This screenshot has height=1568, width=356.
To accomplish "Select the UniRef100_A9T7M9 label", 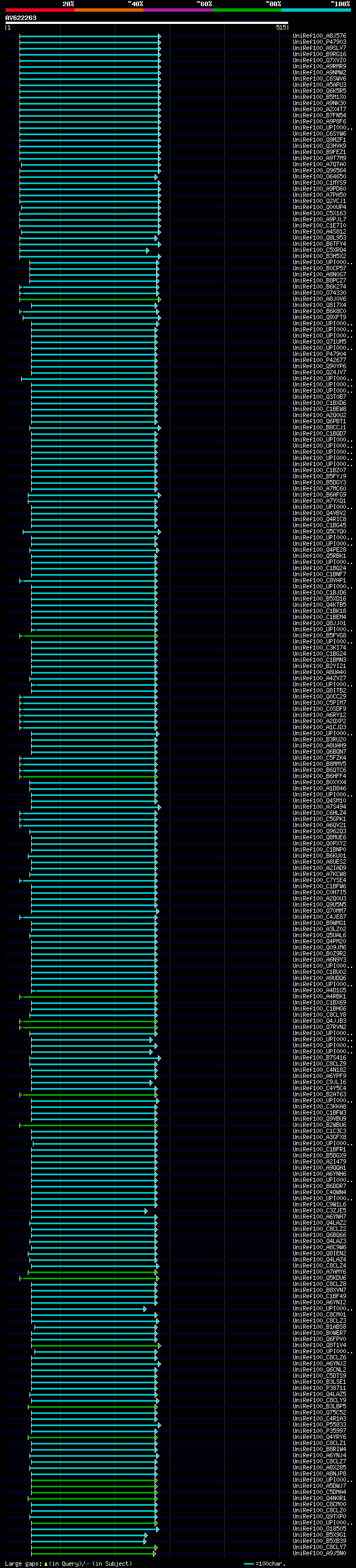I will point(319,159).
